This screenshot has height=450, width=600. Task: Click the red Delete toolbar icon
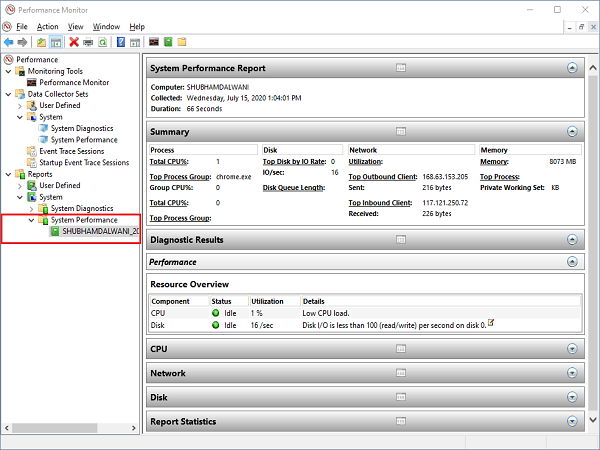click(x=74, y=42)
